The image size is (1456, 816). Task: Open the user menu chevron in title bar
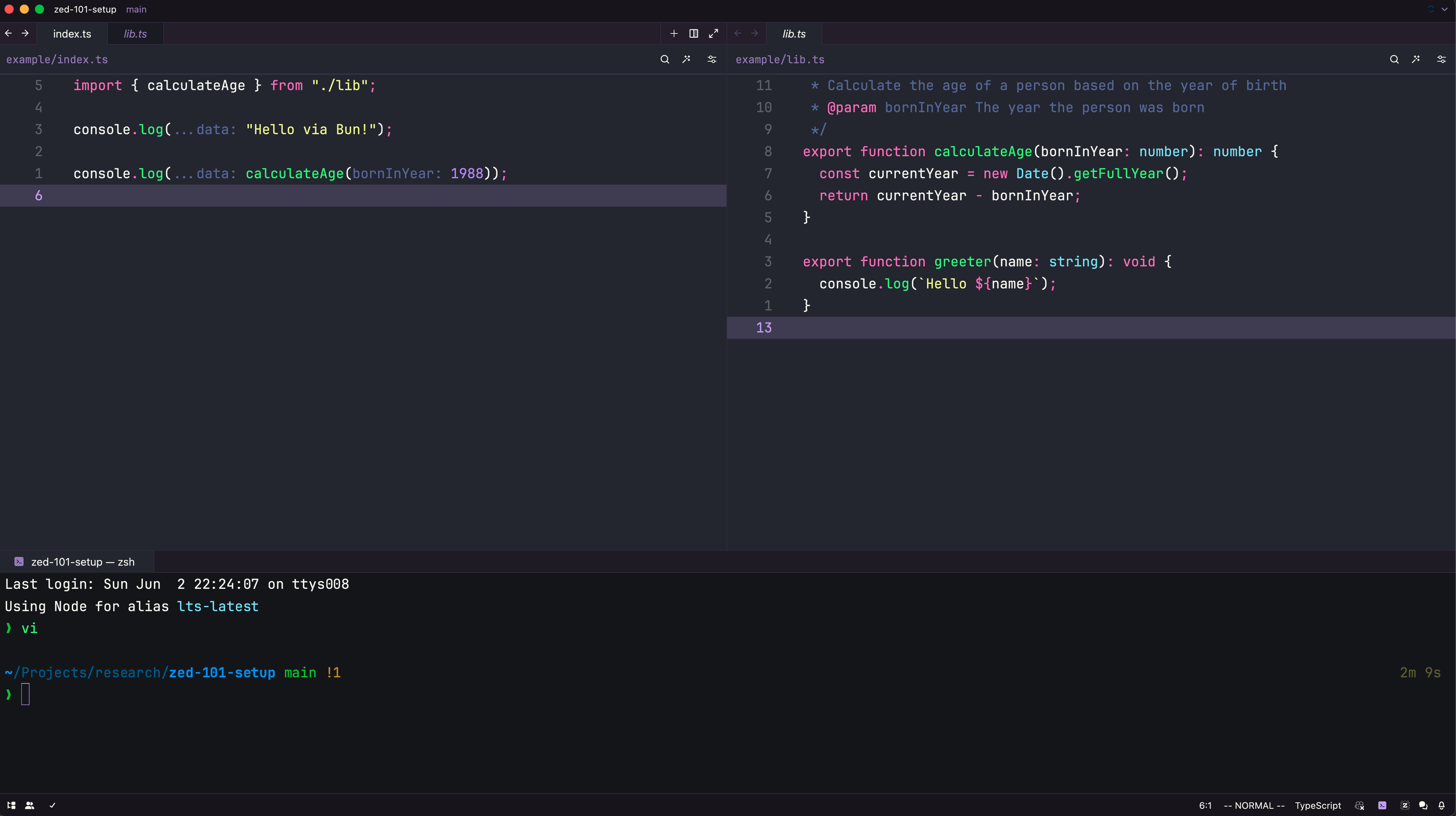tap(1445, 9)
